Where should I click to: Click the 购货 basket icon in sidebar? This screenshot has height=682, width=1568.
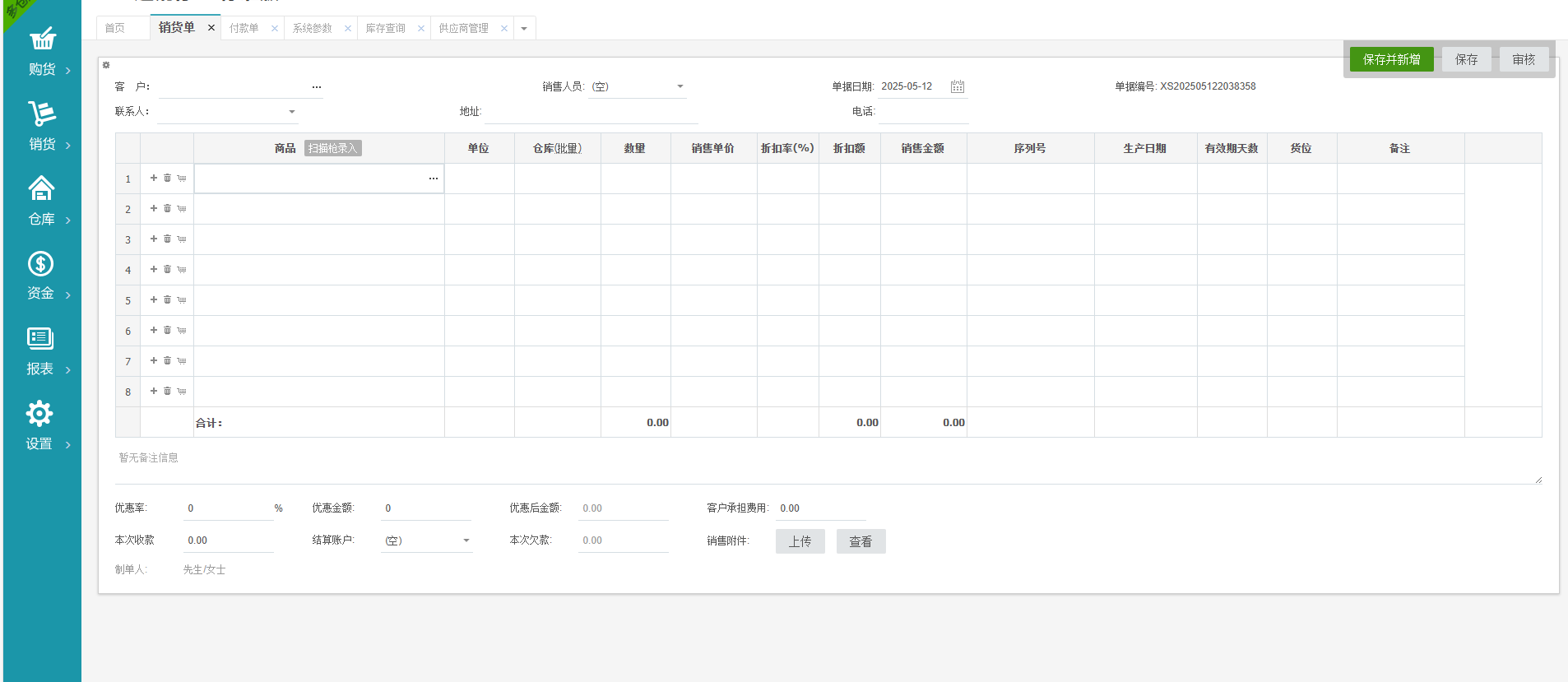click(x=42, y=39)
